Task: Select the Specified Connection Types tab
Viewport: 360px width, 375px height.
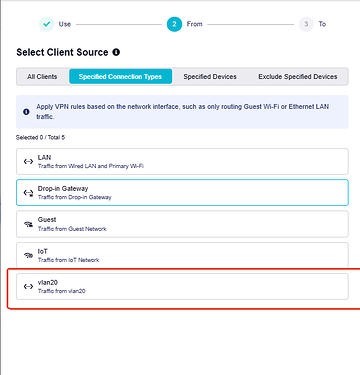Action: (120, 77)
